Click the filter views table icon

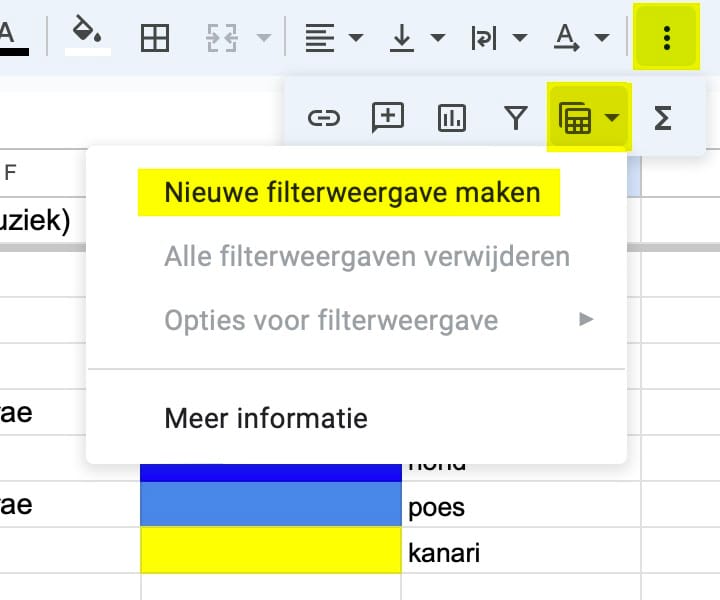click(577, 118)
